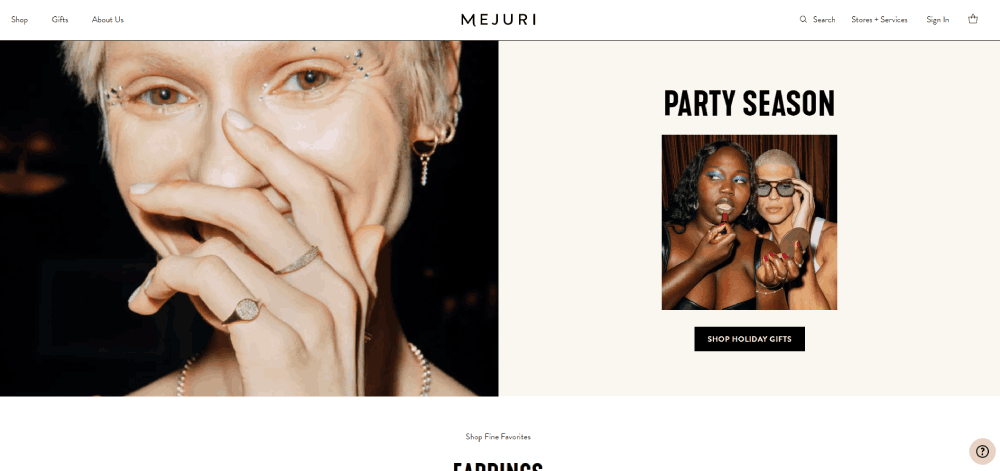Open the Gifts menu
The height and width of the screenshot is (471, 1000).
(60, 20)
